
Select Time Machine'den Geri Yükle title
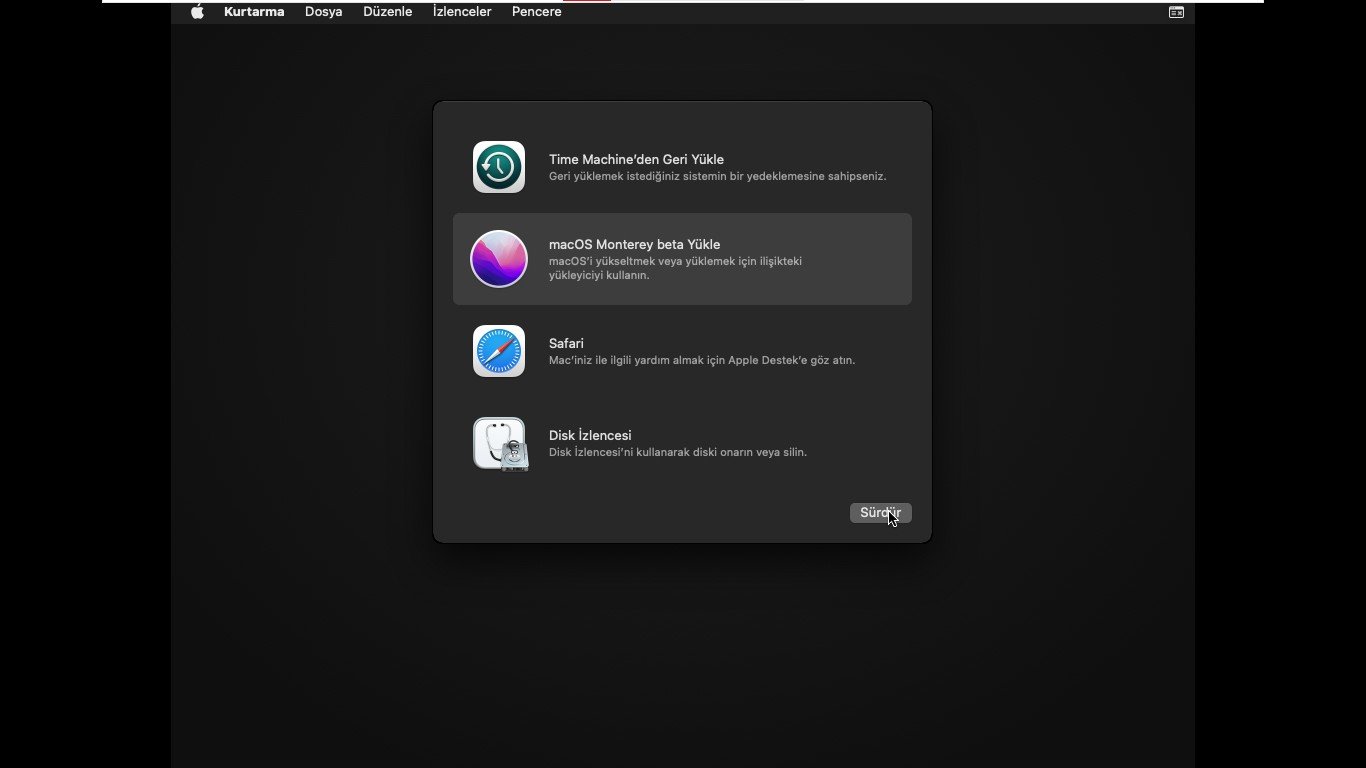point(636,159)
